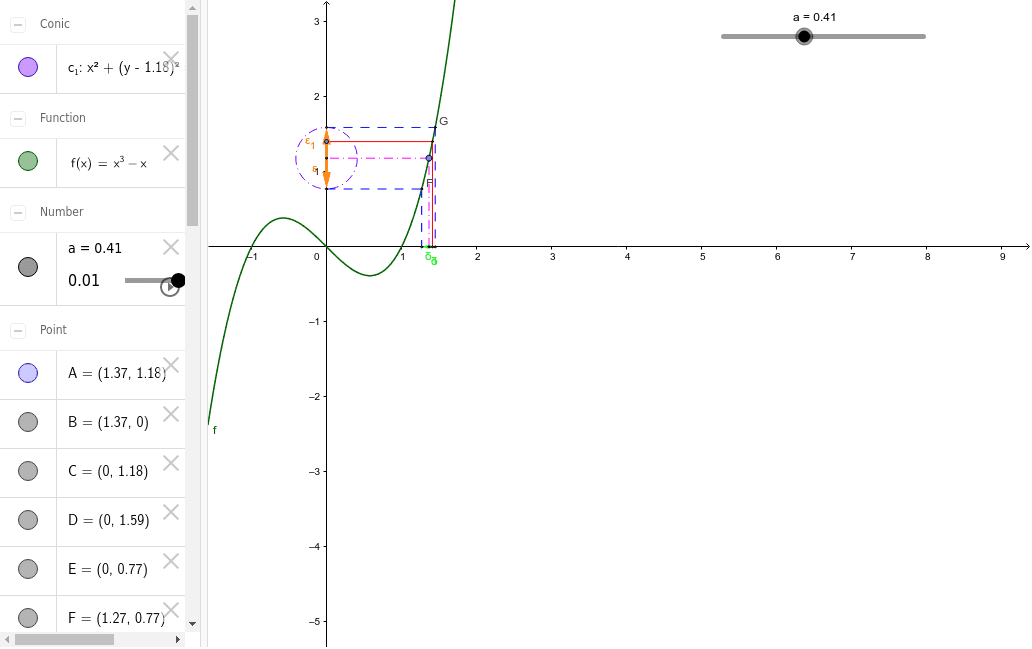Click the slider a knob in algebra panel
Viewport: 1032px width, 649px height.
pyautogui.click(x=178, y=281)
